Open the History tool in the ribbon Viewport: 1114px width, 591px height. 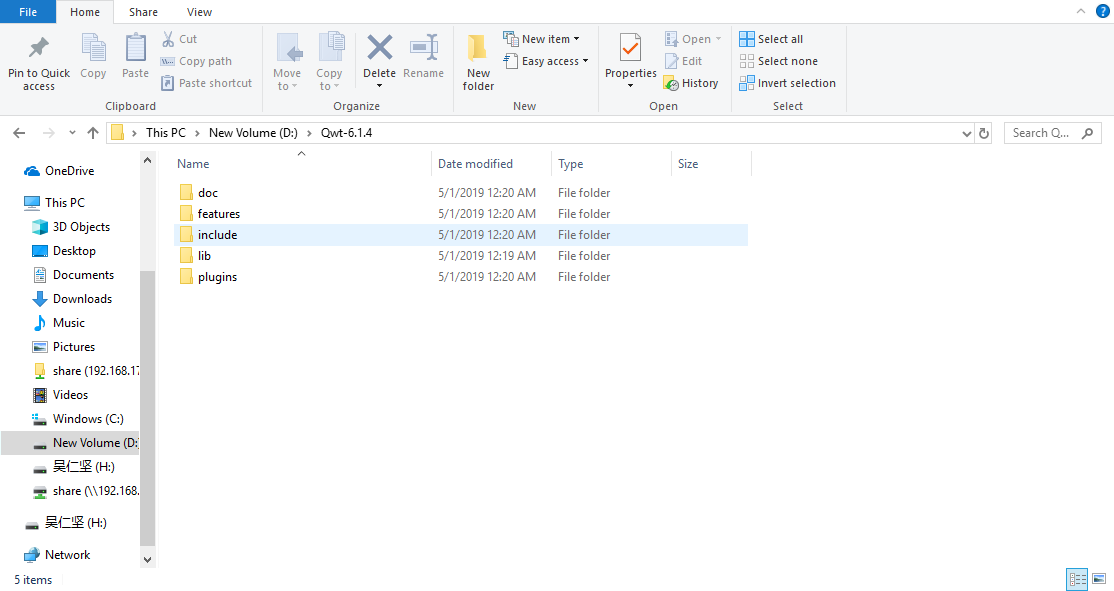tap(691, 83)
